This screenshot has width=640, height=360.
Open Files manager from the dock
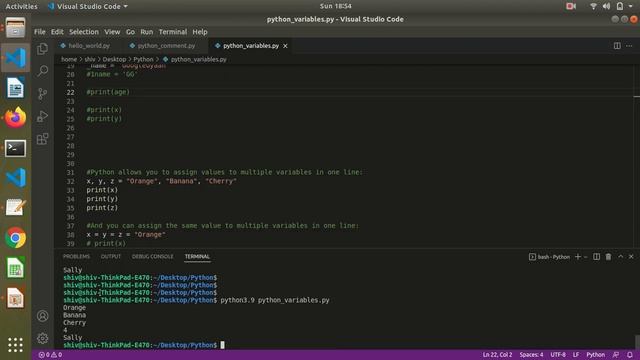16,28
